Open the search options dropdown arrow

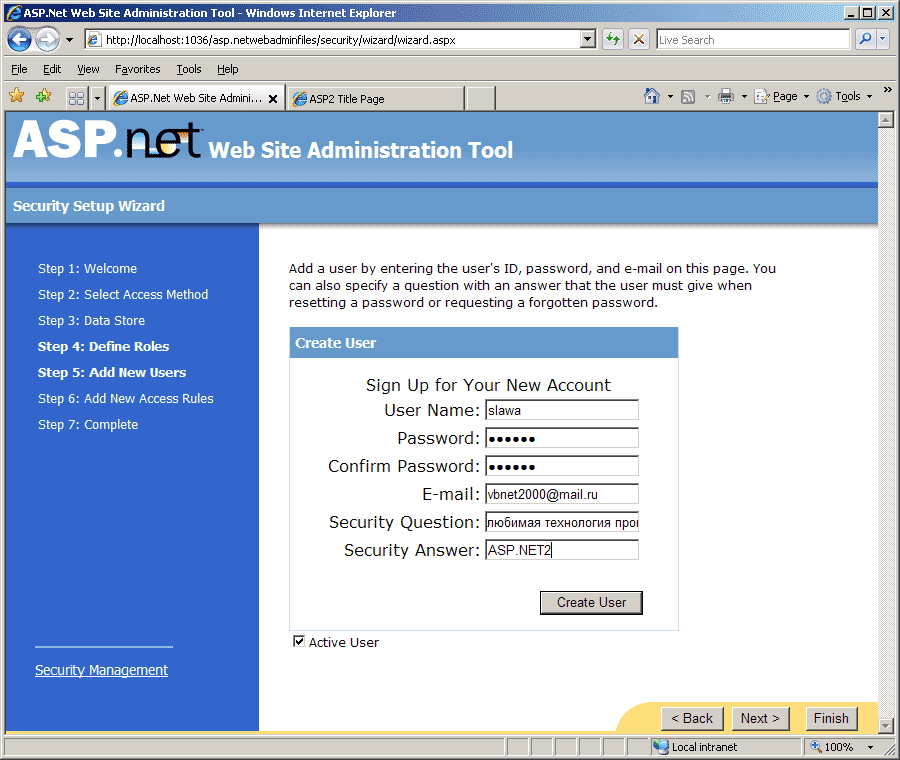tap(883, 39)
